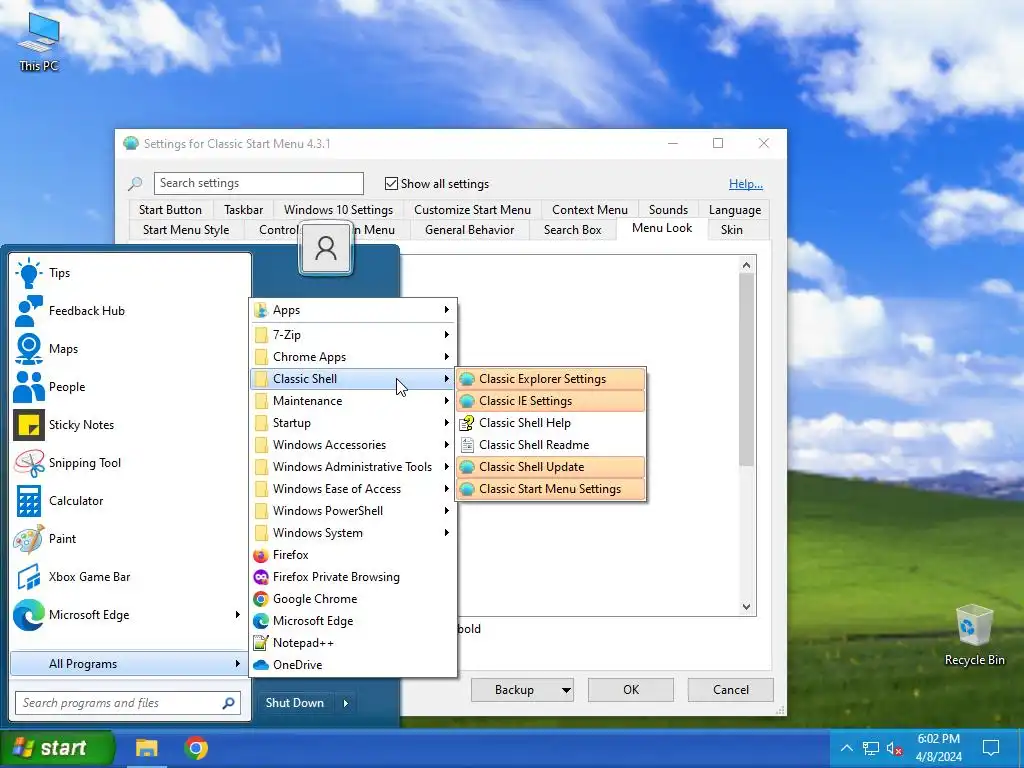Switch to the Taskbar tab
The image size is (1024, 768).
244,210
